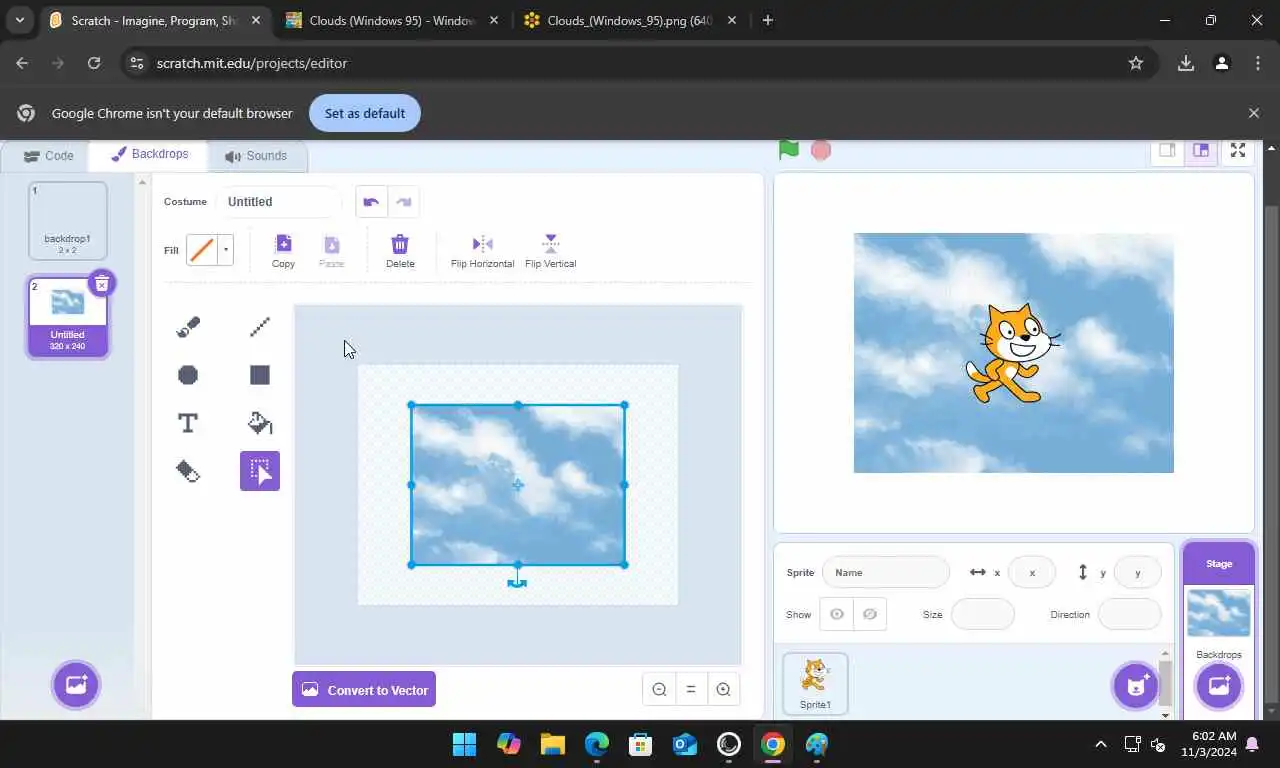Enter full screen stage mode

1238,151
